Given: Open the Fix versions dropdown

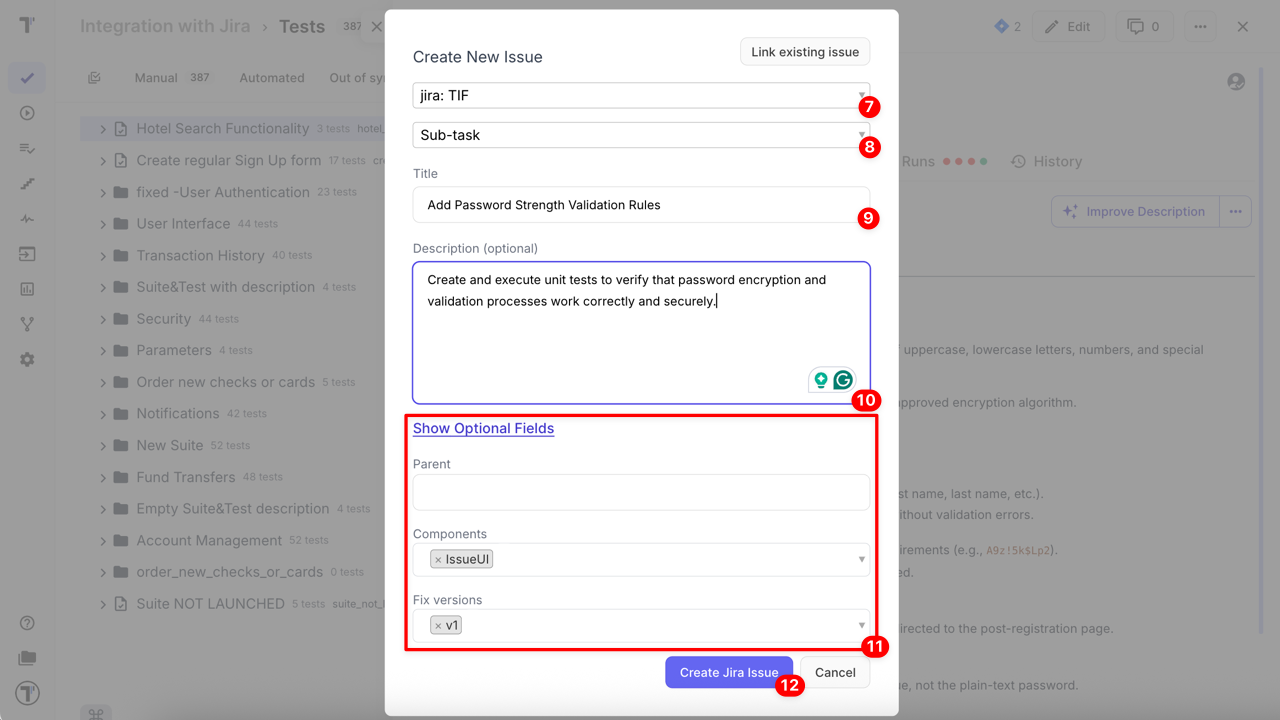Looking at the screenshot, I should 861,624.
